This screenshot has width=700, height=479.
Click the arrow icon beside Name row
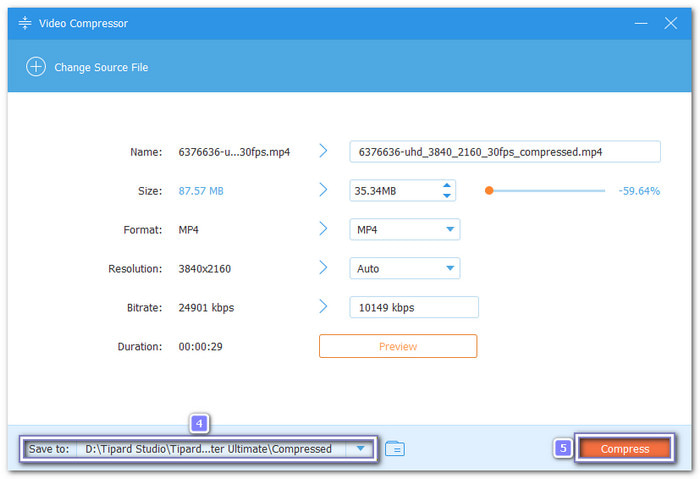pyautogui.click(x=323, y=151)
